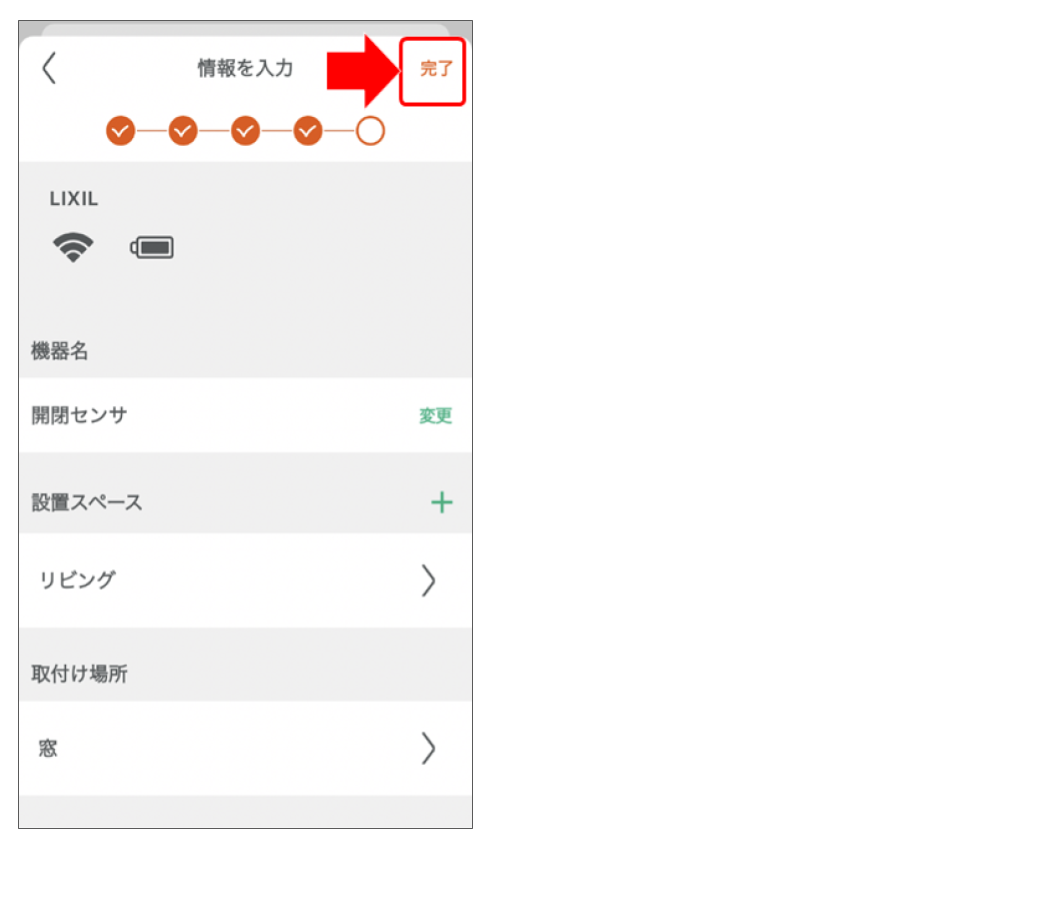1058x906 pixels.
Task: Add a space with the green plus icon
Action: (442, 503)
